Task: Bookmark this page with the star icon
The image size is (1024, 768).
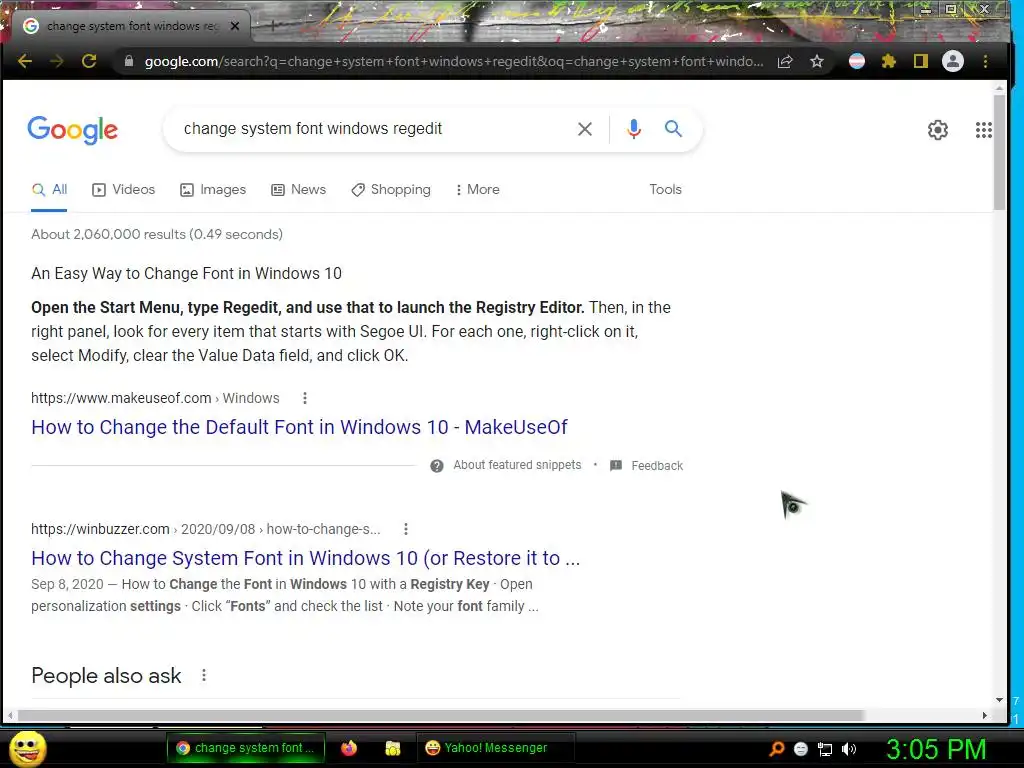Action: pyautogui.click(x=817, y=61)
